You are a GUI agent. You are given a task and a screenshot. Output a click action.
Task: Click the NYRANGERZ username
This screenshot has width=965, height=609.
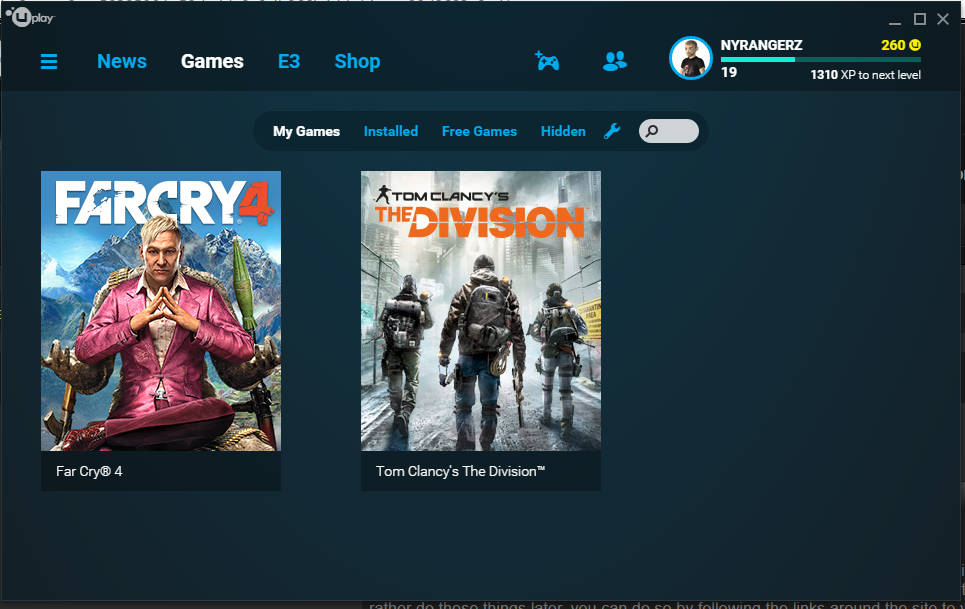(761, 46)
